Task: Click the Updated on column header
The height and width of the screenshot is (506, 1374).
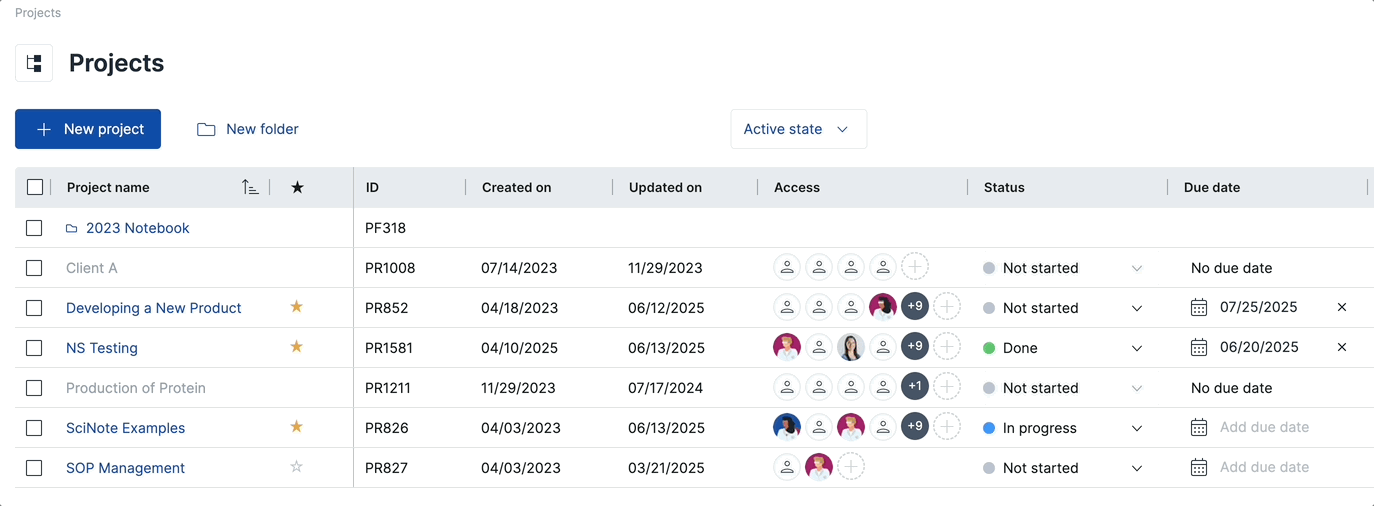Action: coord(665,187)
